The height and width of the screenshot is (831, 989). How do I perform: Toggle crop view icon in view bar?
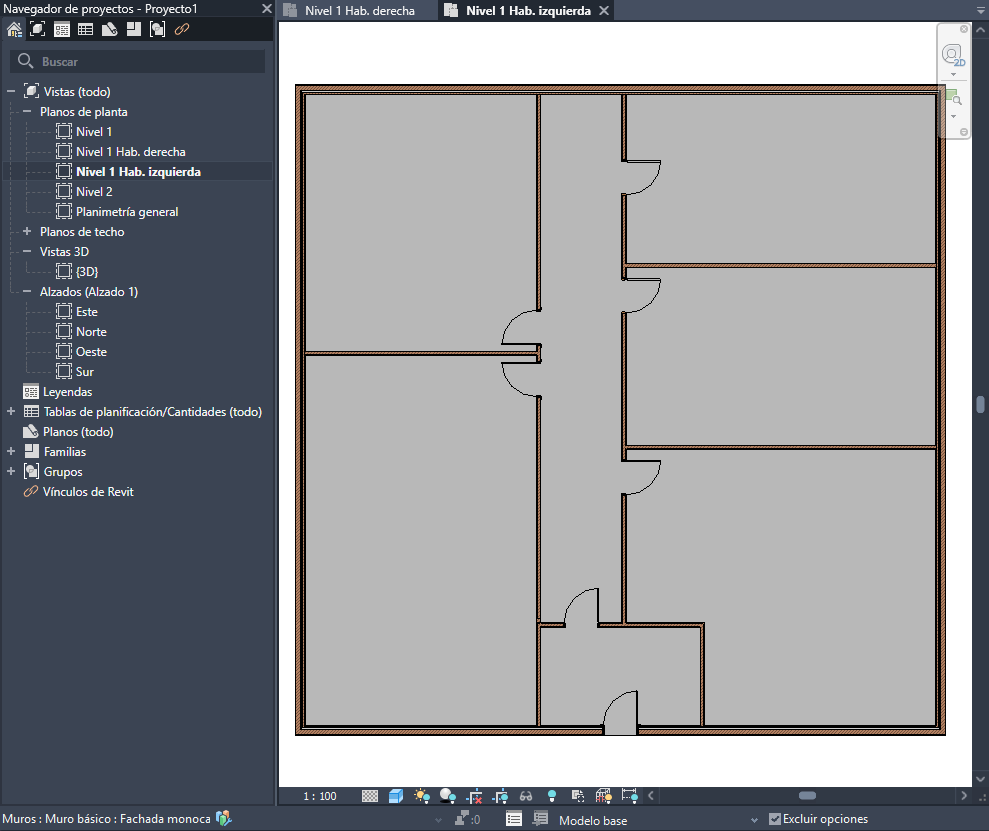pos(474,796)
